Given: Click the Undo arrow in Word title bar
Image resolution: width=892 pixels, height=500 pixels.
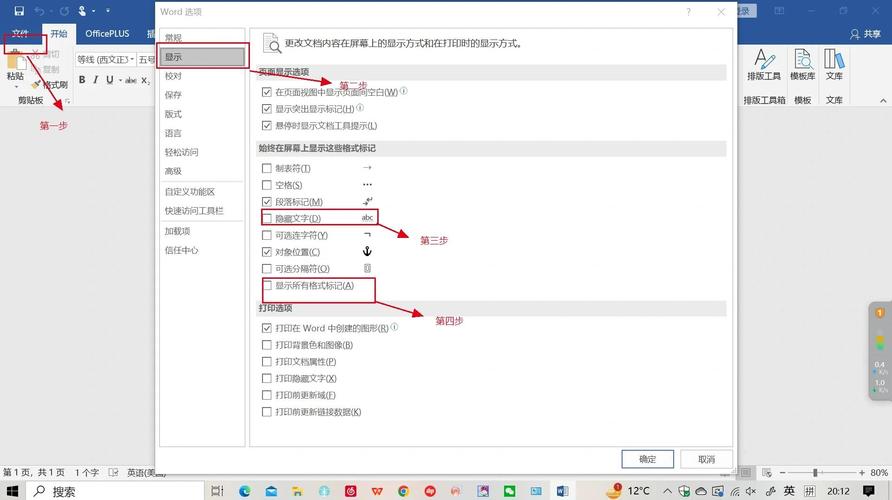Looking at the screenshot, I should 39,11.
